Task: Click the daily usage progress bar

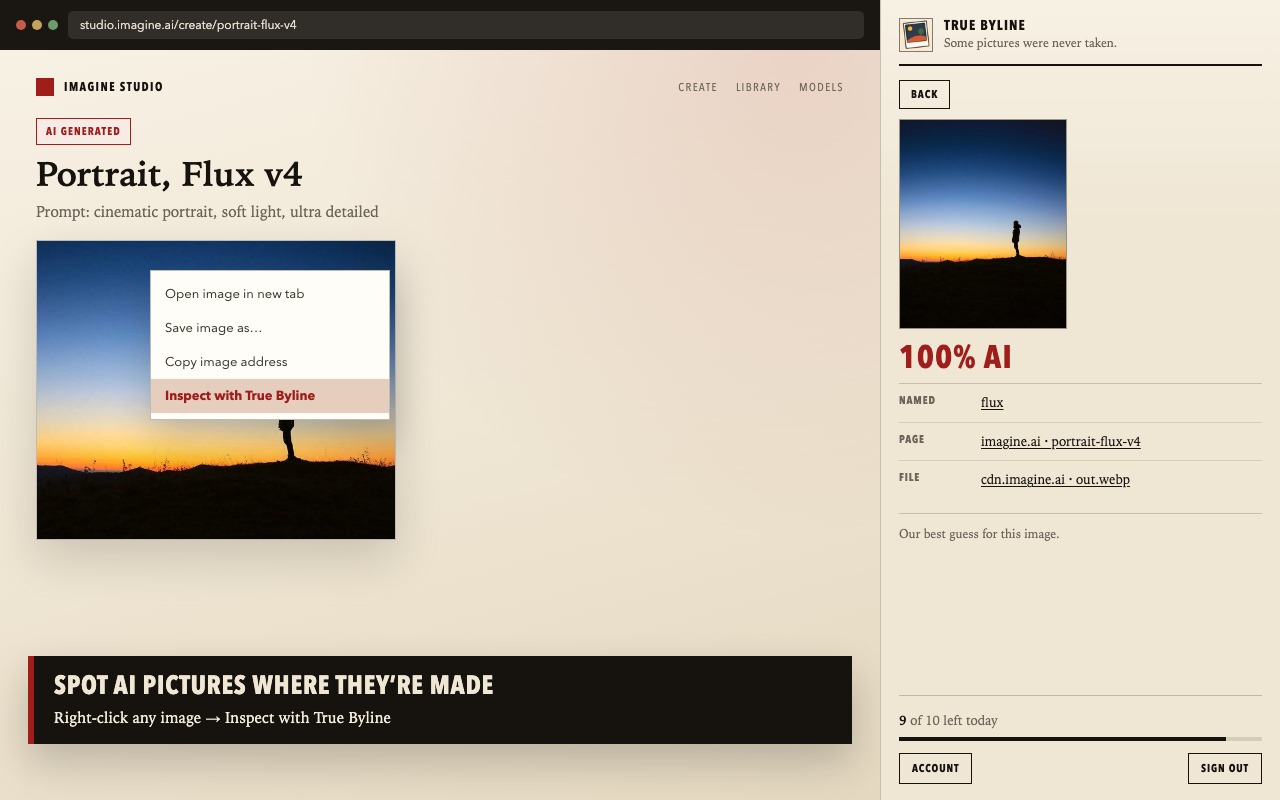Action: [x=1080, y=739]
